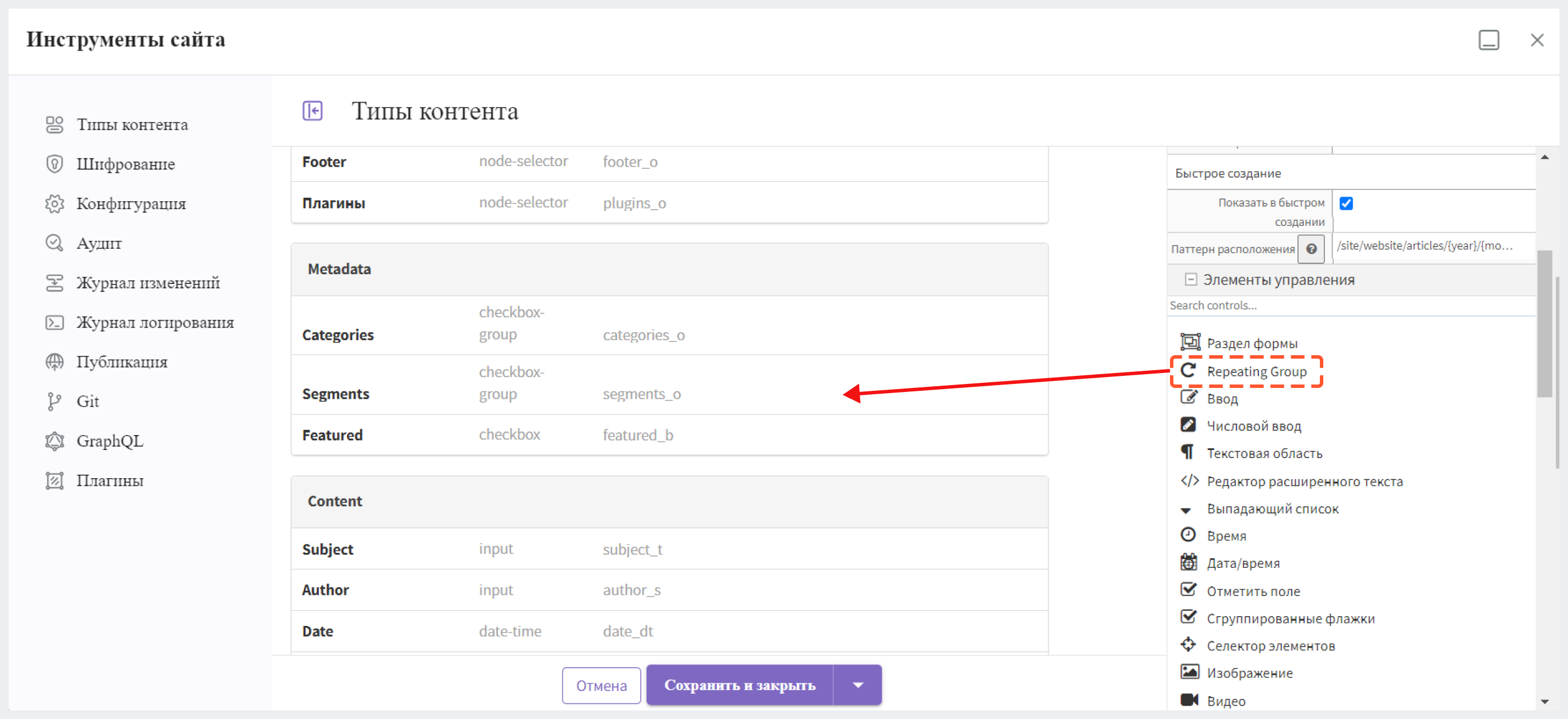The image size is (1568, 719).
Task: Select the Текстовая область control icon
Action: coord(1188,452)
